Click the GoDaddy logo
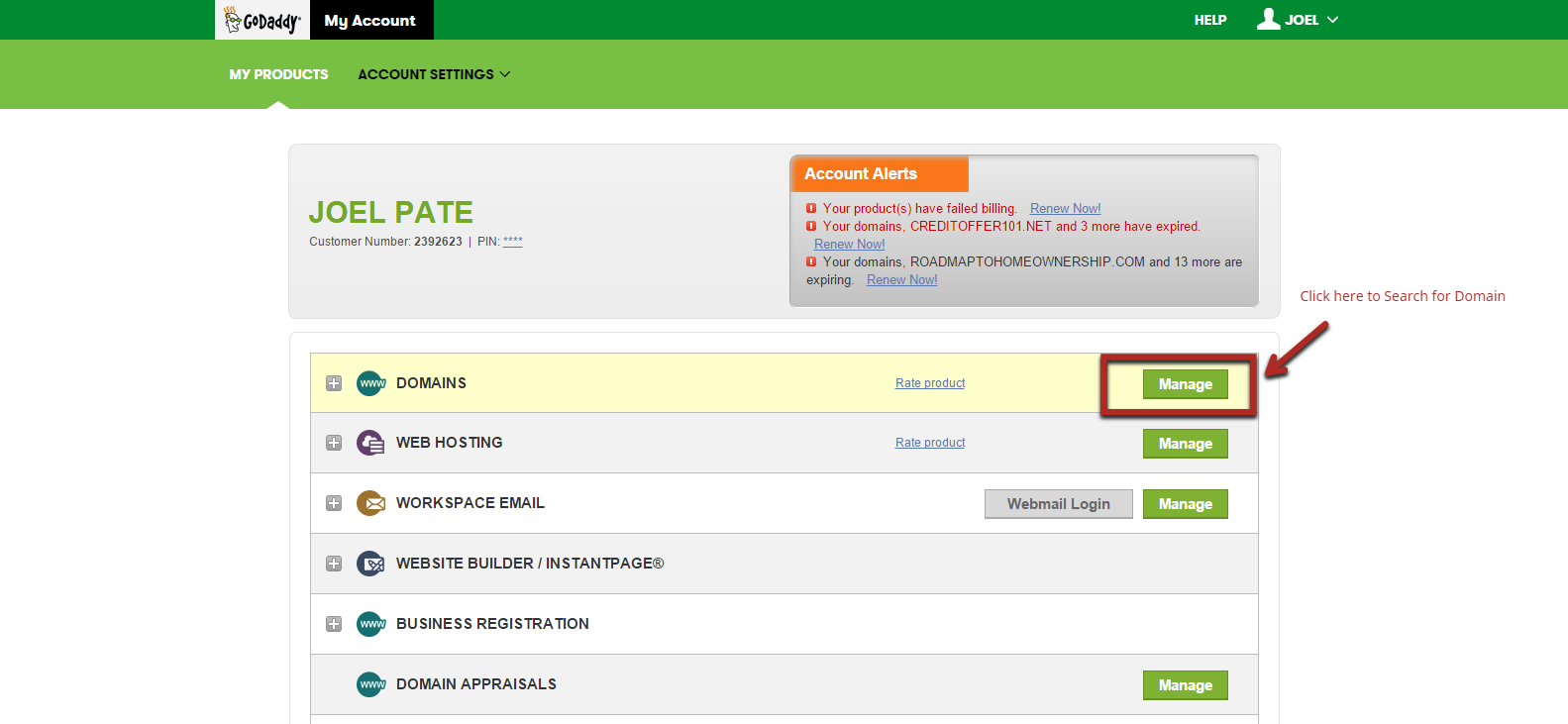Image resolution: width=1568 pixels, height=724 pixels. click(x=262, y=20)
